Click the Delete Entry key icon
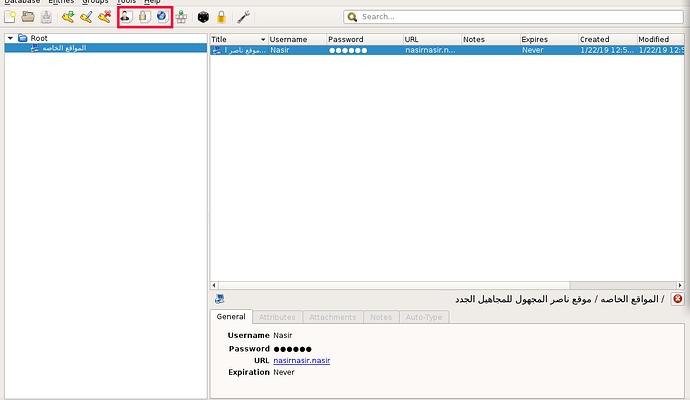This screenshot has height=400, width=690. (104, 17)
